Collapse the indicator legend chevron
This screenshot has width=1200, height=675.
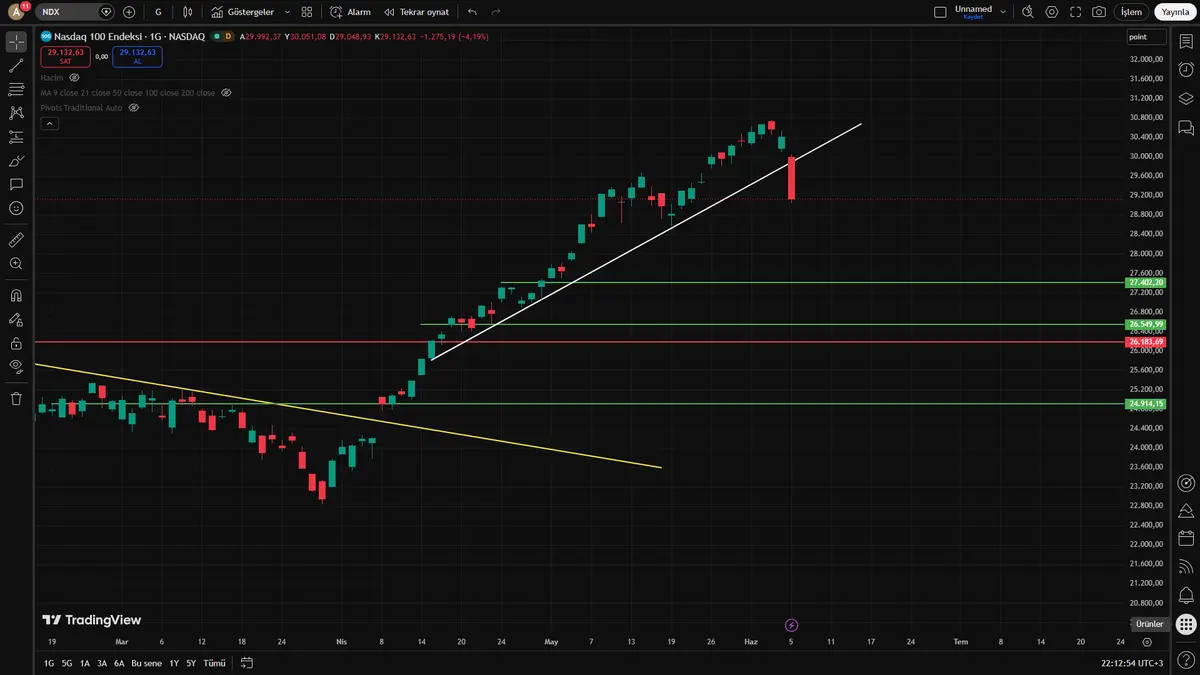pyautogui.click(x=49, y=123)
